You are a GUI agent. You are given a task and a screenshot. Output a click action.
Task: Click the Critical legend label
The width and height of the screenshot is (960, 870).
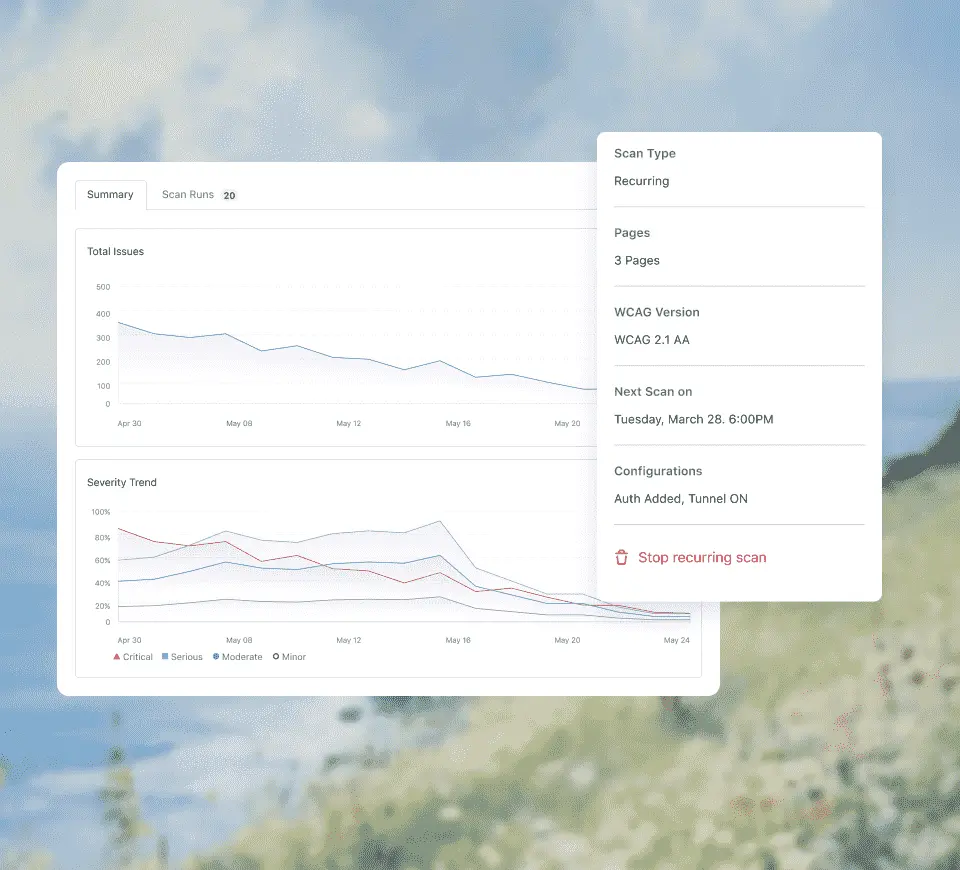click(138, 657)
